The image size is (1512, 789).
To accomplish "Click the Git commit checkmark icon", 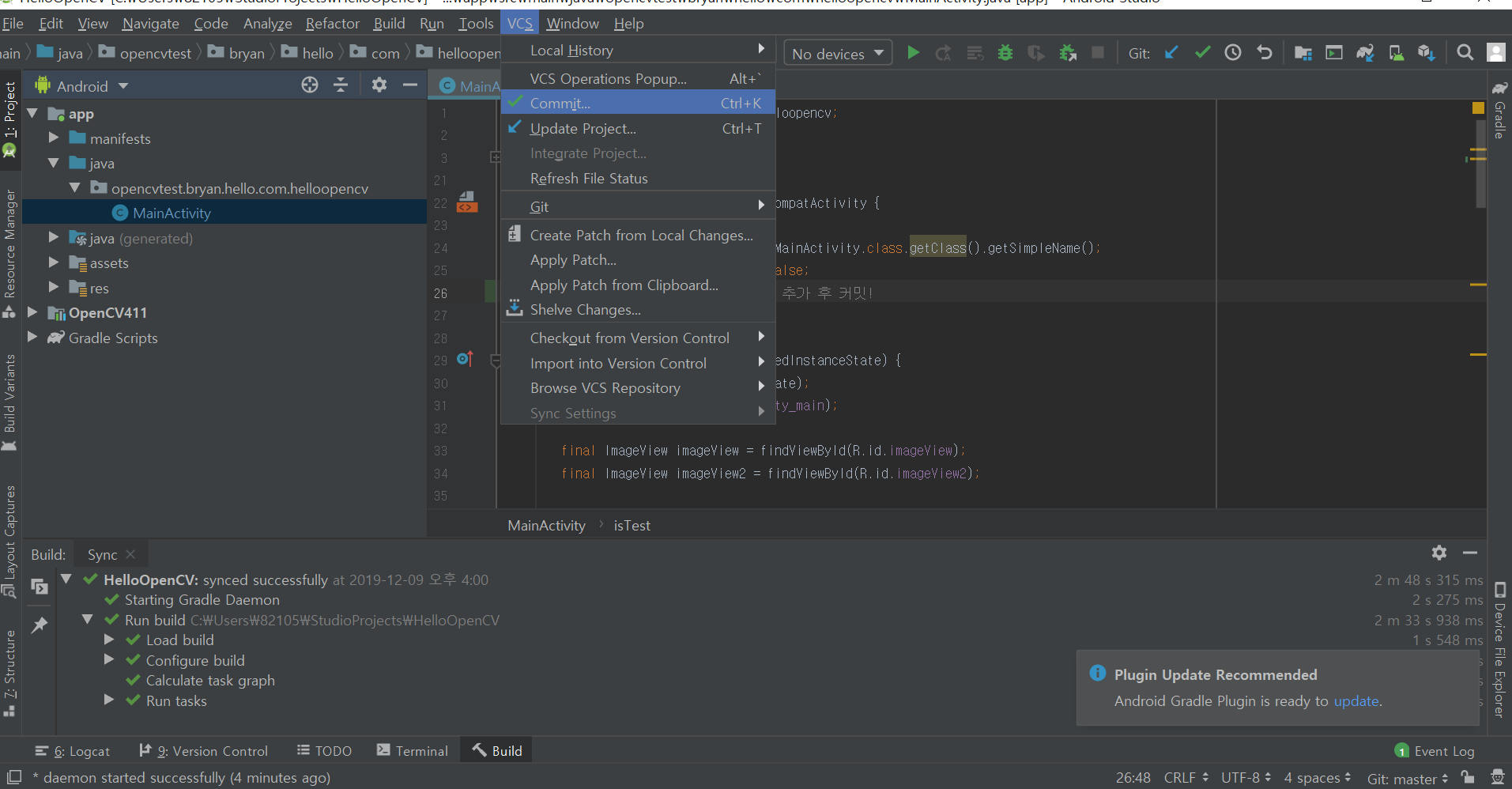I will point(1202,53).
